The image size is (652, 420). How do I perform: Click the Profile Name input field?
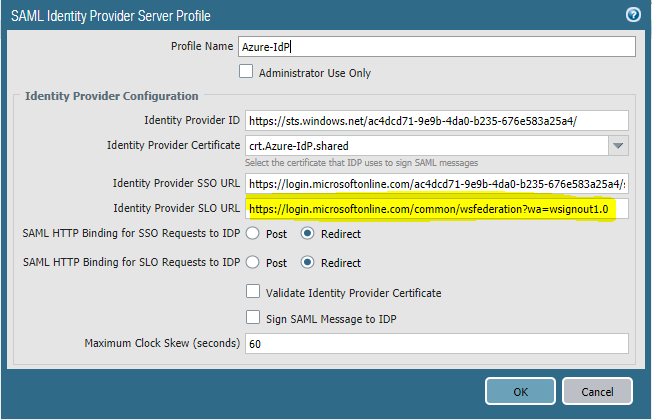click(437, 47)
